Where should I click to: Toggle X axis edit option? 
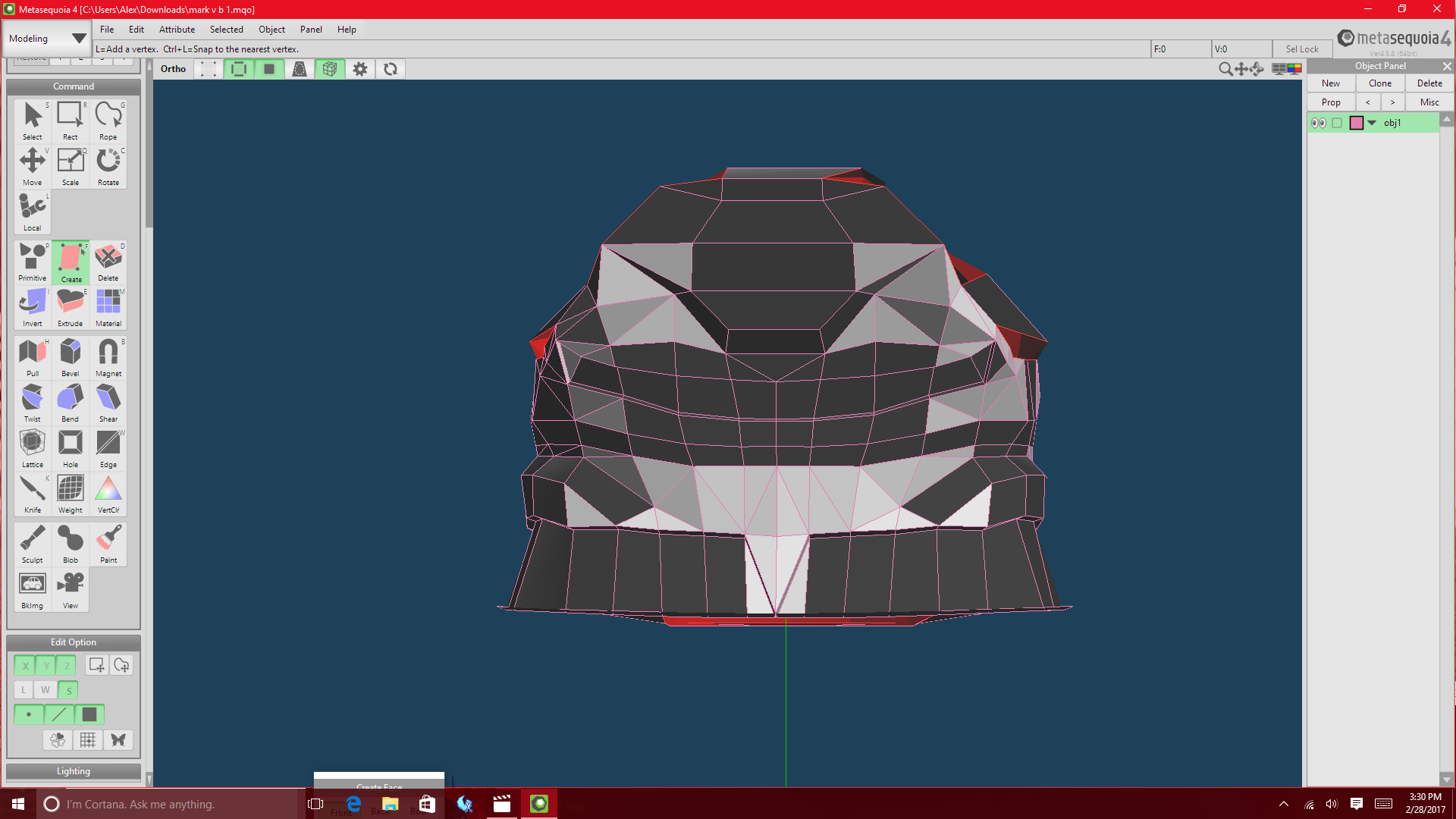pos(25,666)
